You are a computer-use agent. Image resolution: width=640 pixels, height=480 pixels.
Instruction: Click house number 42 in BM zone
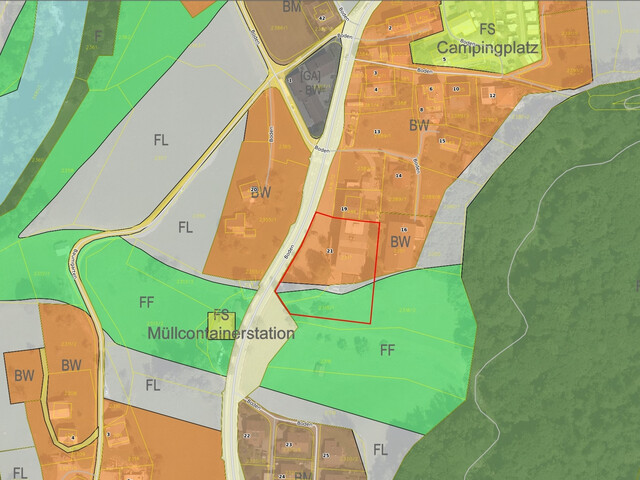[321, 18]
